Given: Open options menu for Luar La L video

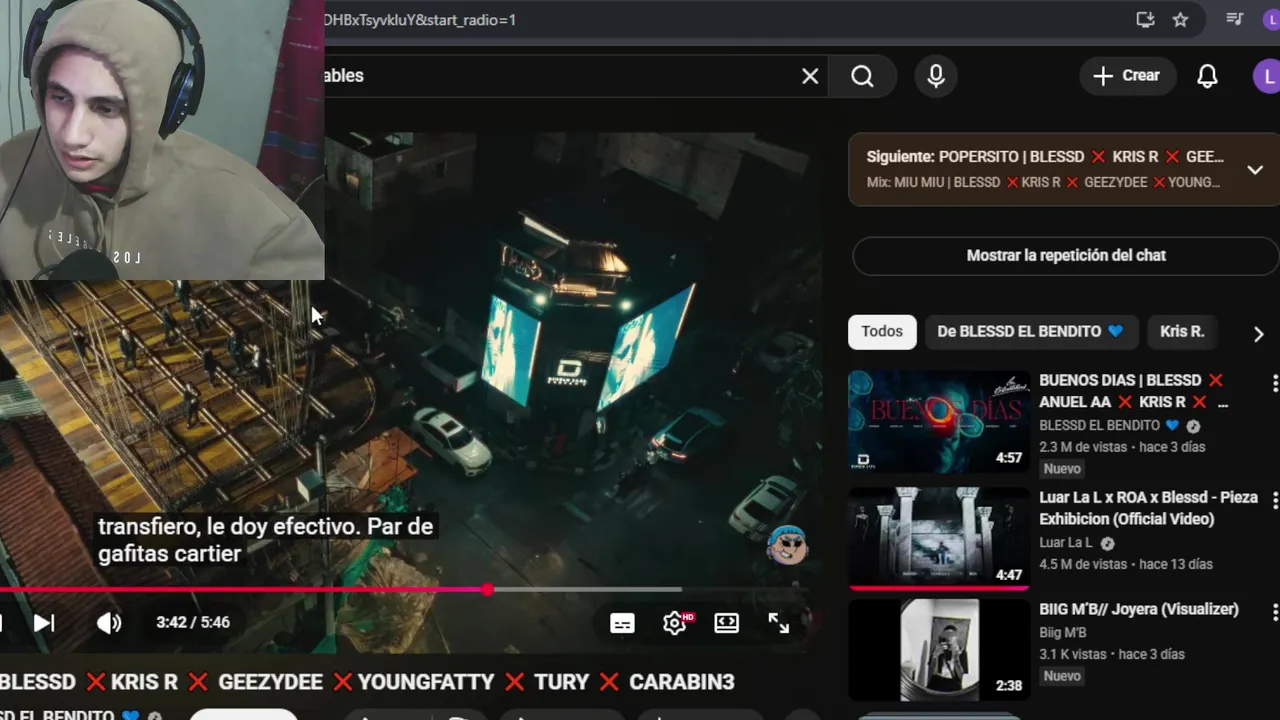Looking at the screenshot, I should [1274, 499].
